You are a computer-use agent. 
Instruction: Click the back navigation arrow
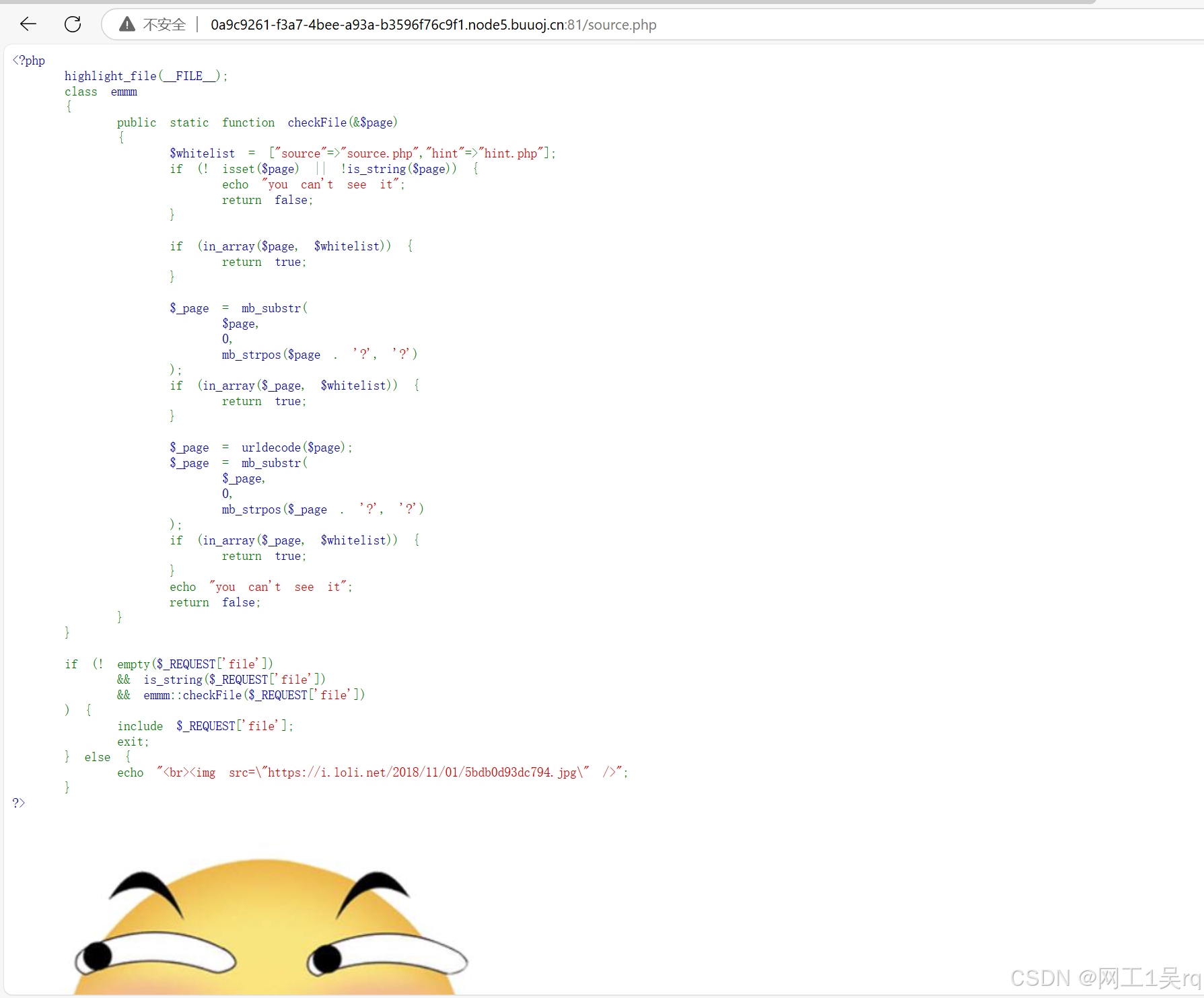(27, 24)
